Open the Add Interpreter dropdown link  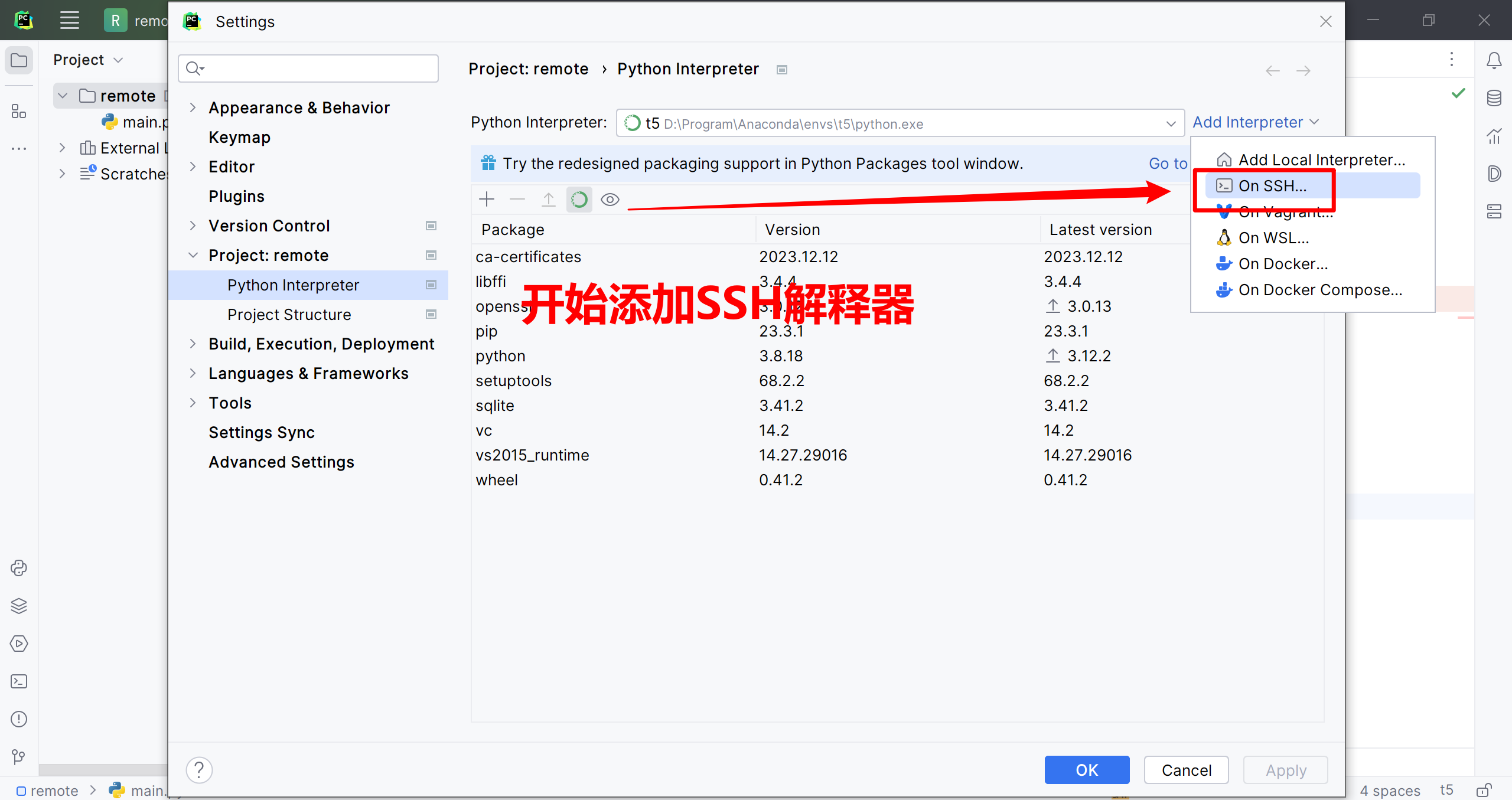click(x=1256, y=122)
